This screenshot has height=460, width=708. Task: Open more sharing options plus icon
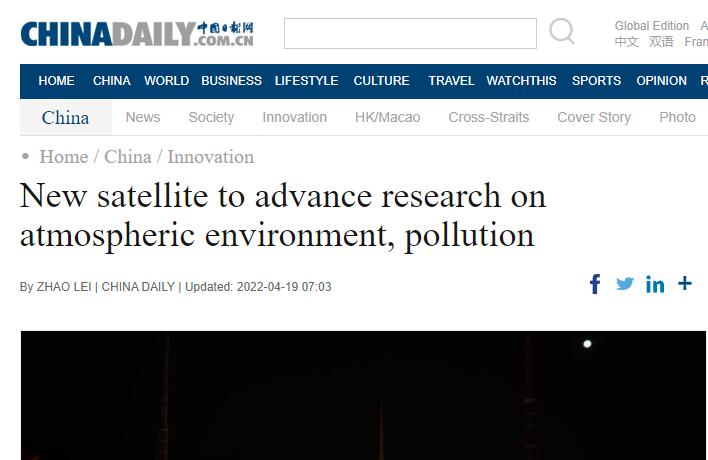[685, 284]
